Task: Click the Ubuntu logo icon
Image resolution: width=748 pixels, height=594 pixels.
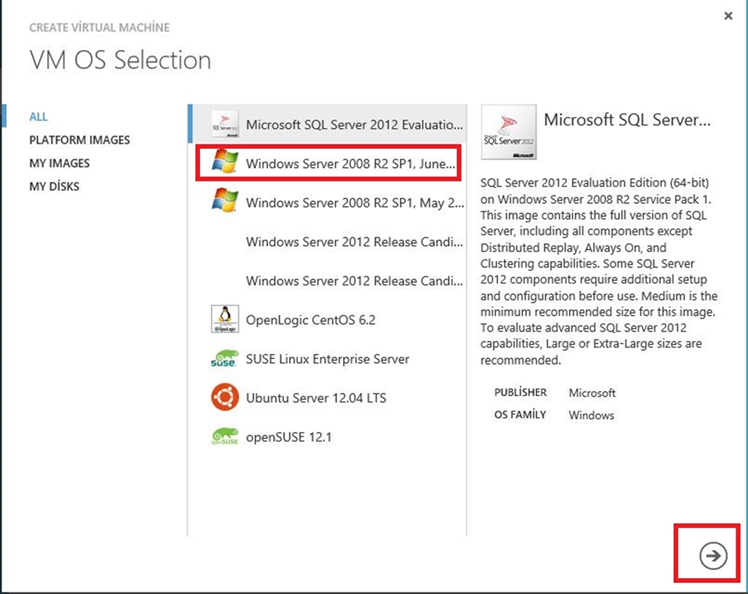Action: tap(225, 397)
